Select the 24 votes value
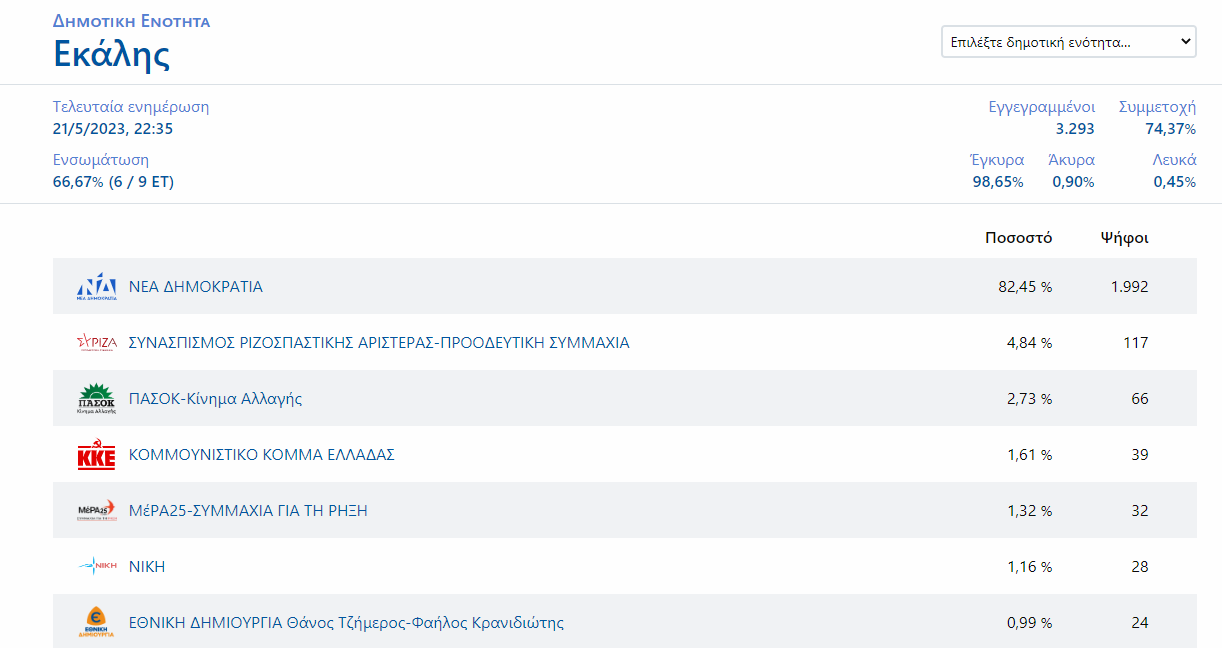 point(1140,622)
